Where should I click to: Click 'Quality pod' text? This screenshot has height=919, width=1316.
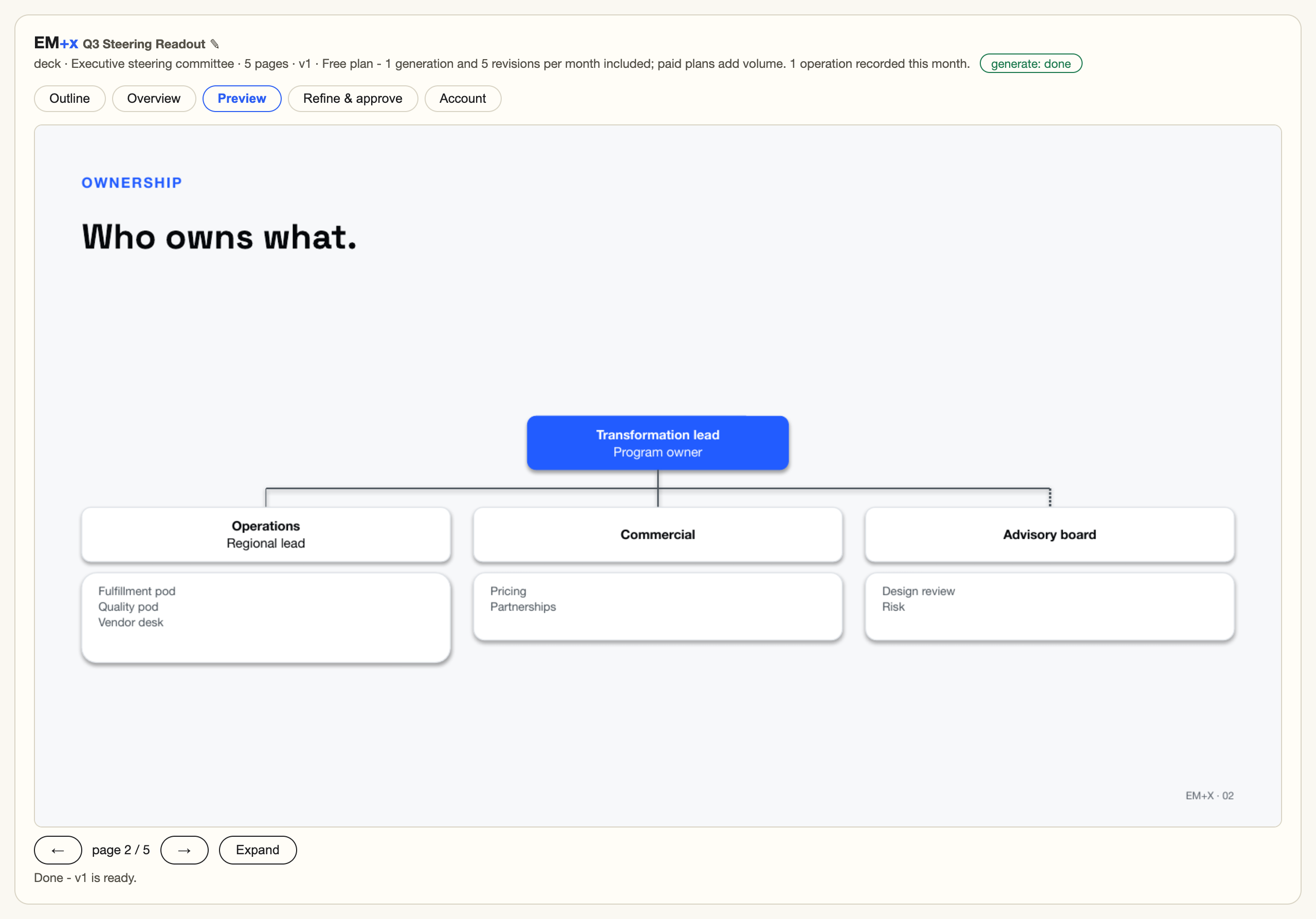pos(129,606)
